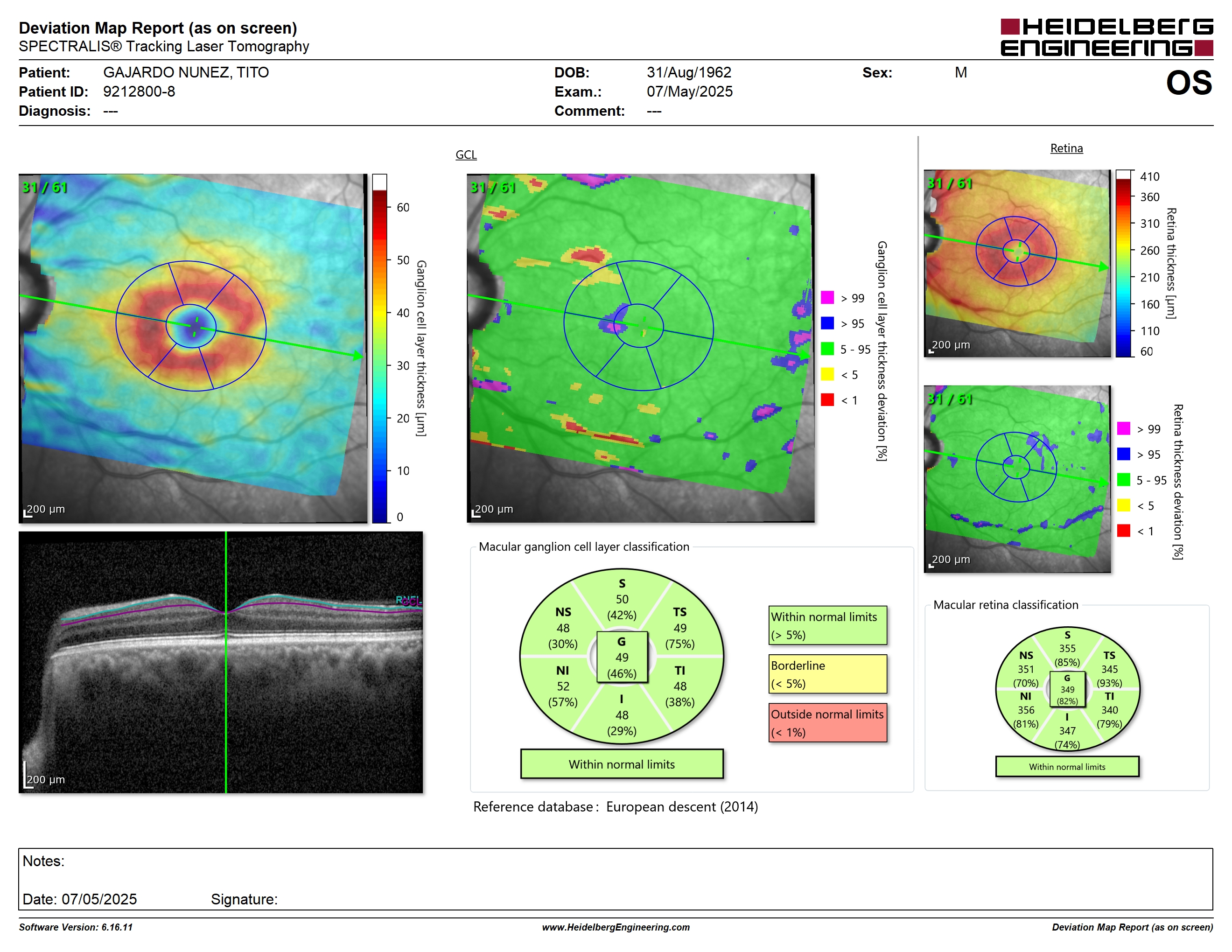Click Reference database: European descent (2014)
The height and width of the screenshot is (952, 1232).
click(616, 807)
